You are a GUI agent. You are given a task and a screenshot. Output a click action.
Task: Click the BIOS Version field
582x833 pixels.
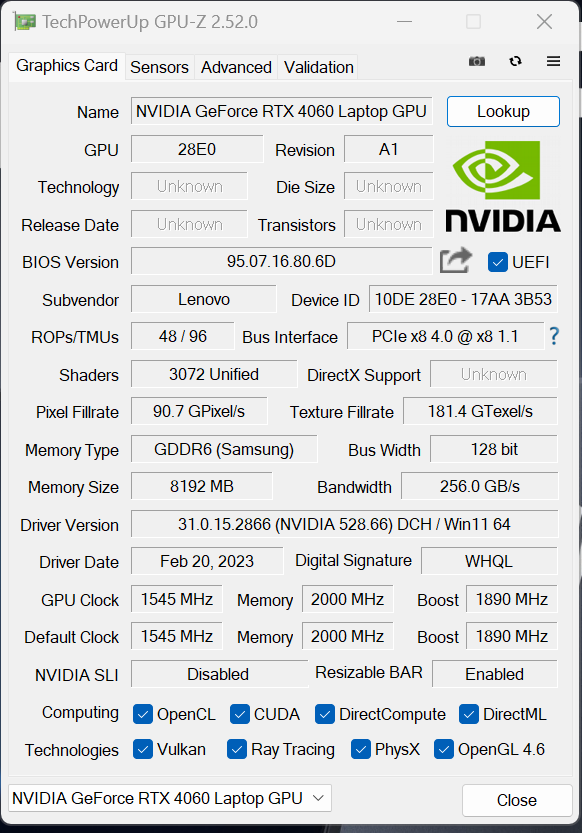pyautogui.click(x=281, y=261)
